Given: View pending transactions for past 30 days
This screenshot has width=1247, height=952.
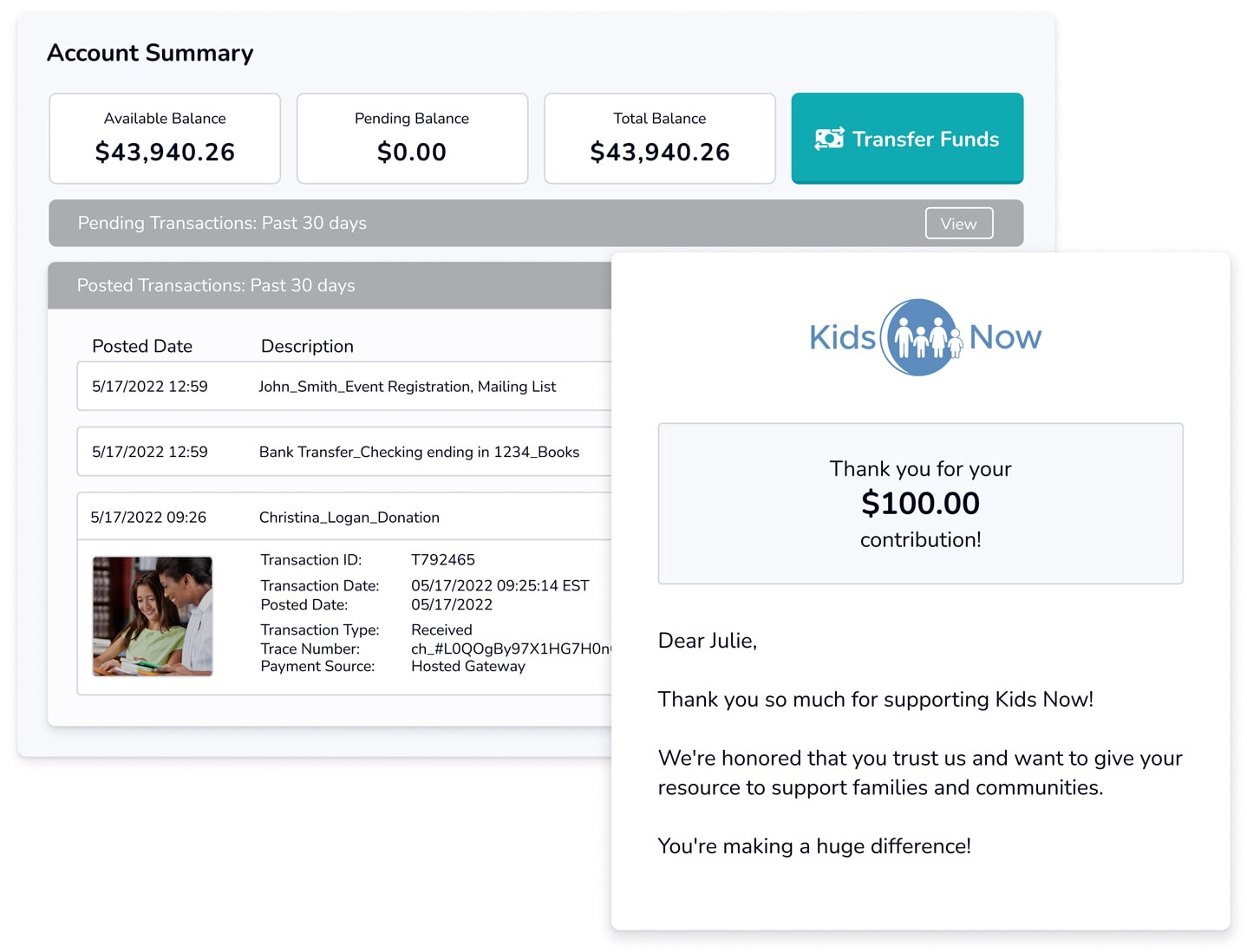Looking at the screenshot, I should [x=958, y=224].
